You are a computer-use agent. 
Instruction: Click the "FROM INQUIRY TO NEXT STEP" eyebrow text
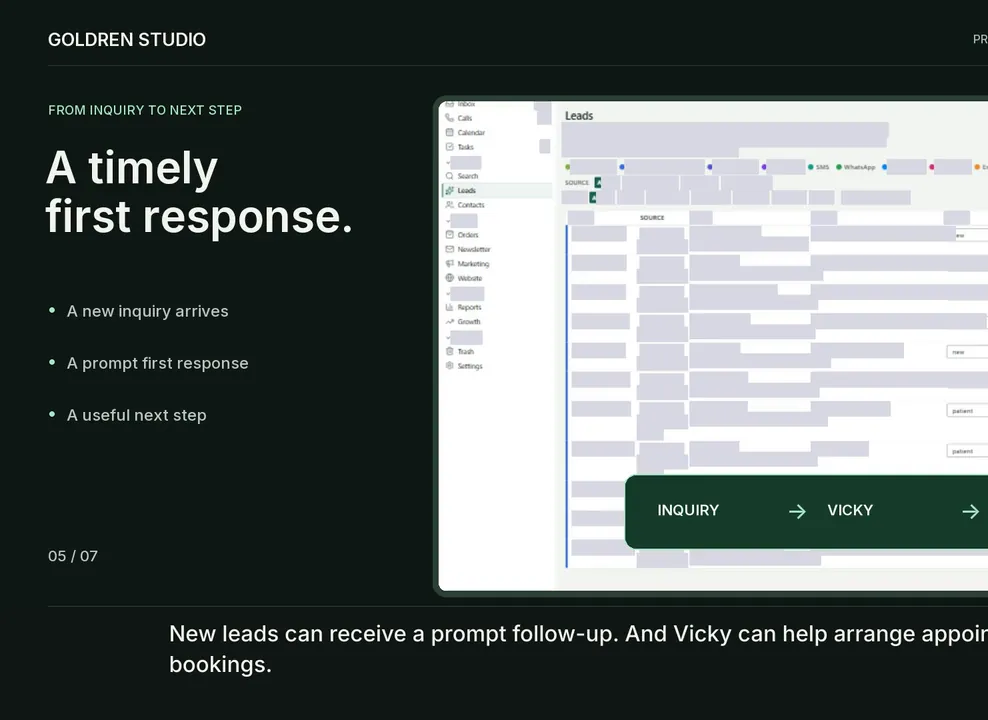145,110
